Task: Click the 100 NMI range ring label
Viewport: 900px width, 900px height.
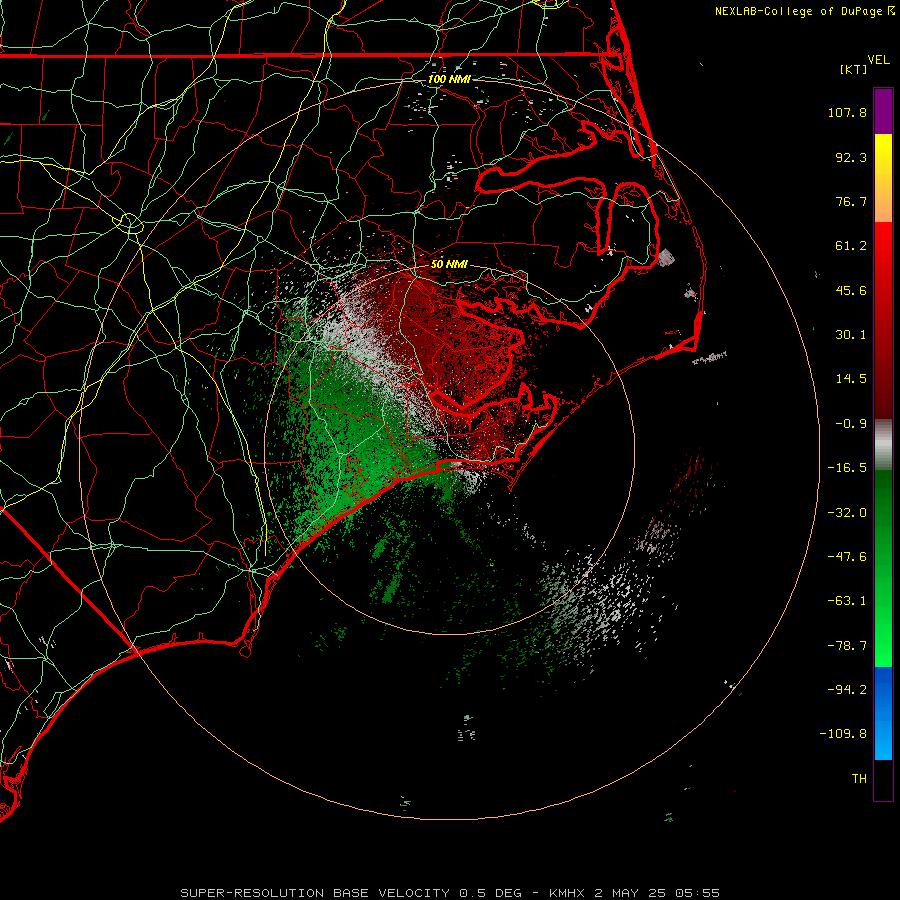Action: (x=449, y=79)
